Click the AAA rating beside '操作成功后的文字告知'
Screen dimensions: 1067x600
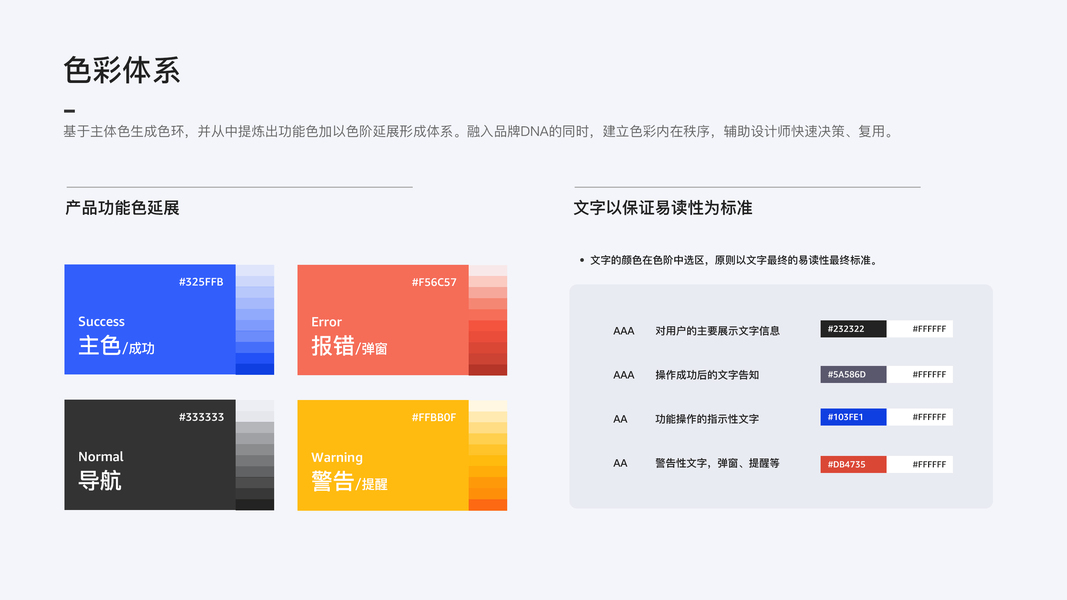[623, 375]
